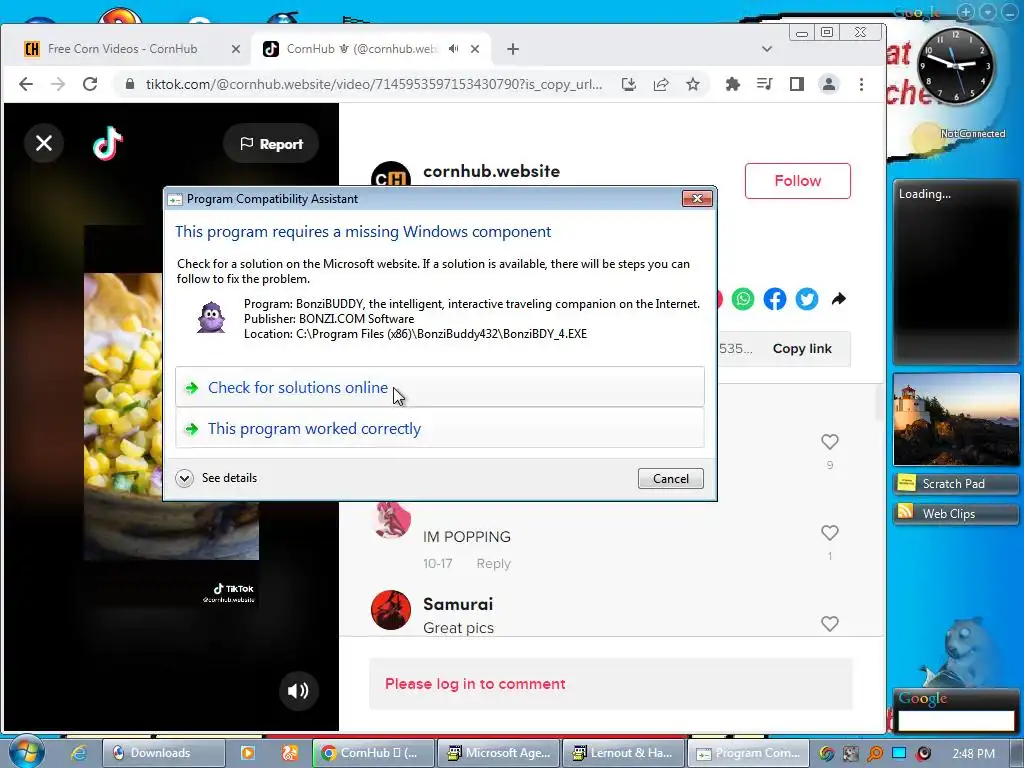Follow the cornhub.website account

797,181
